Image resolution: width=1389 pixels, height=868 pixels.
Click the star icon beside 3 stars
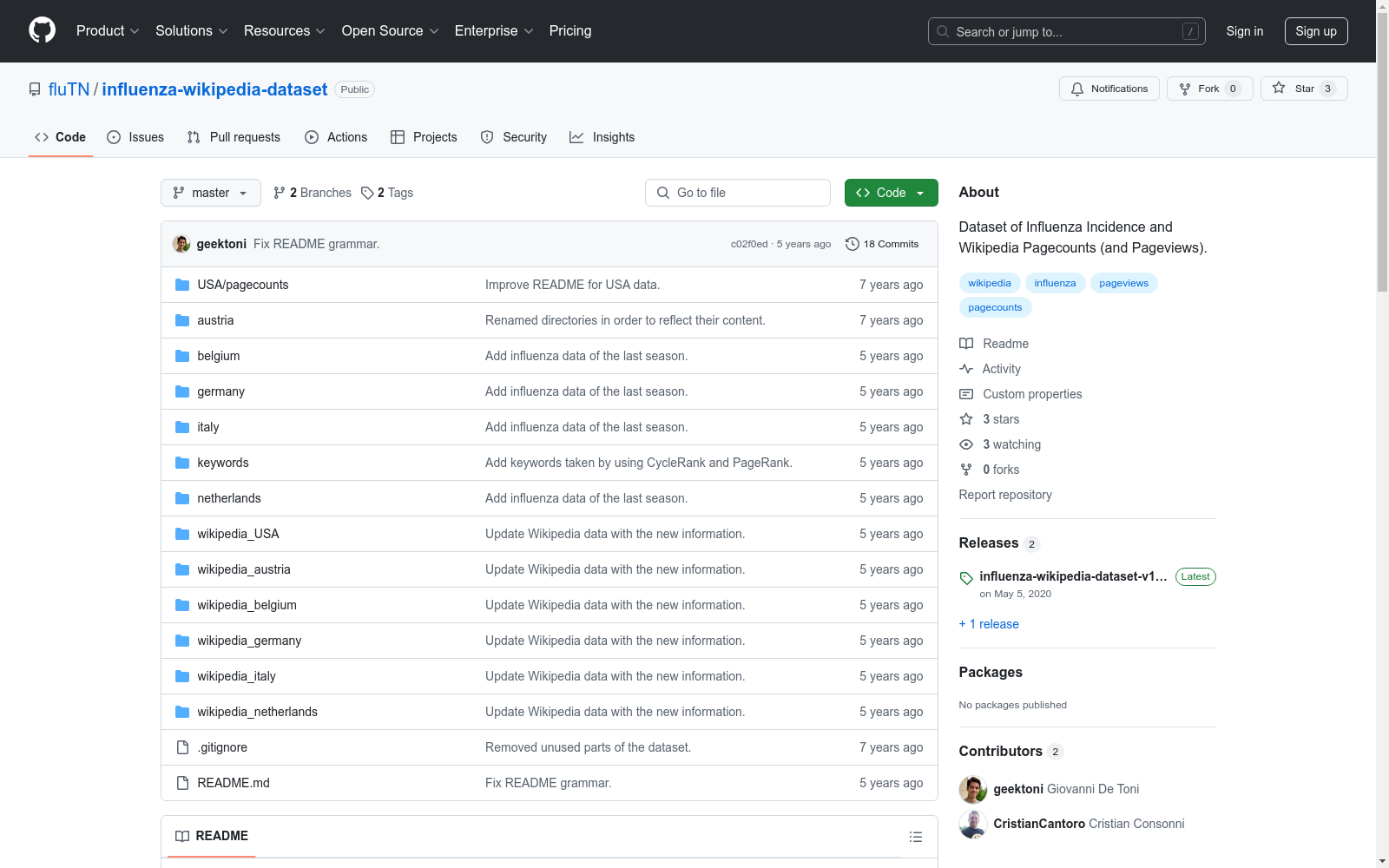966,419
